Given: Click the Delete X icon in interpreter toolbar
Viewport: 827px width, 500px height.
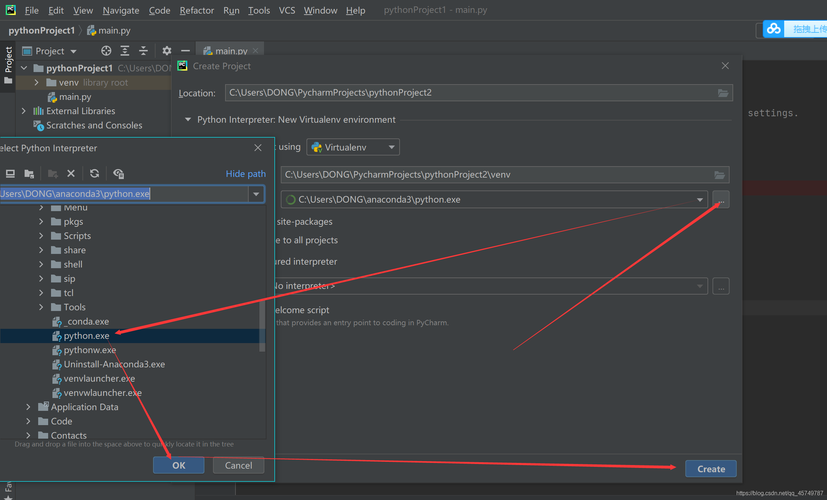Looking at the screenshot, I should point(71,174).
